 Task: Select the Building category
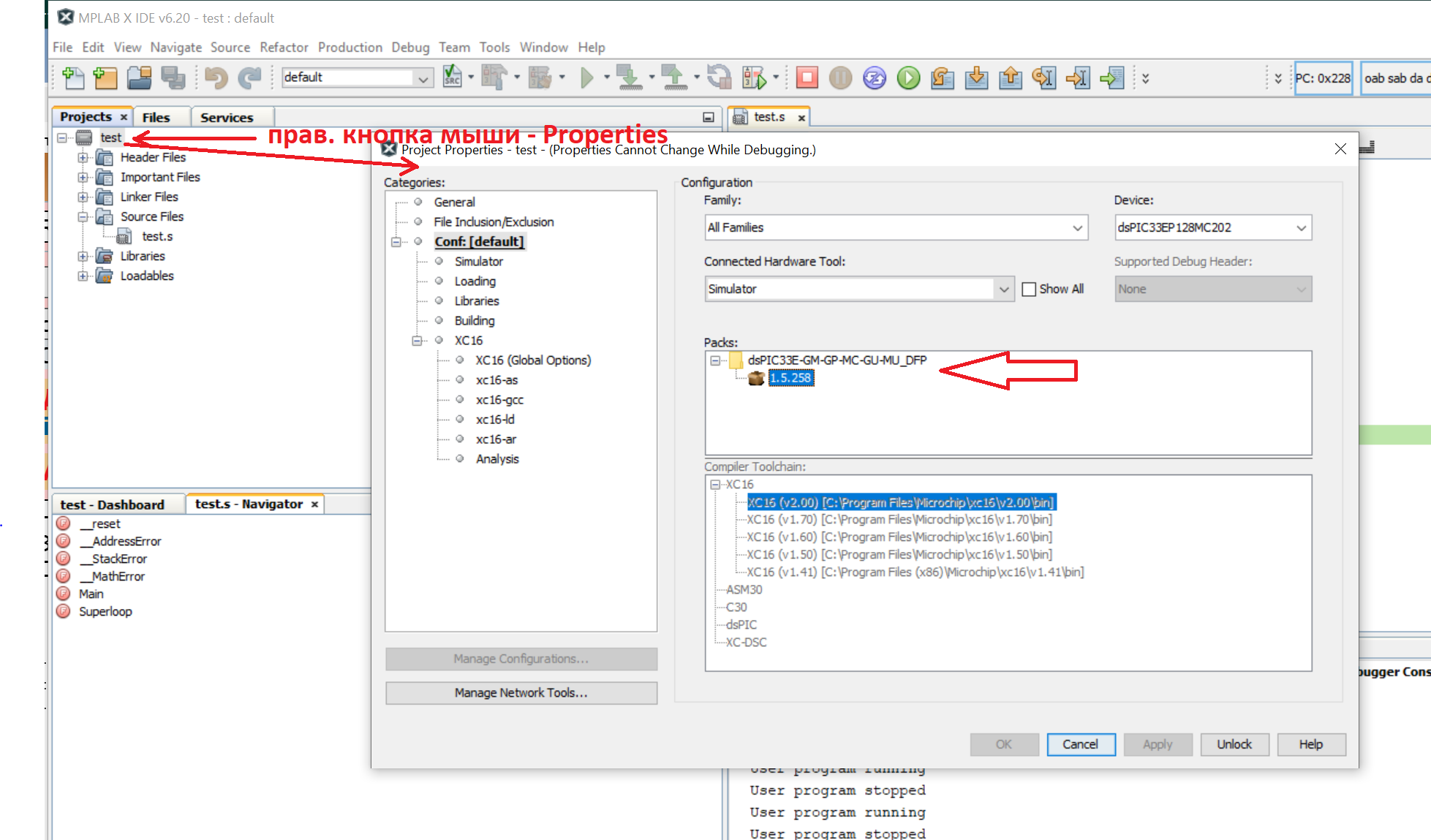point(474,320)
